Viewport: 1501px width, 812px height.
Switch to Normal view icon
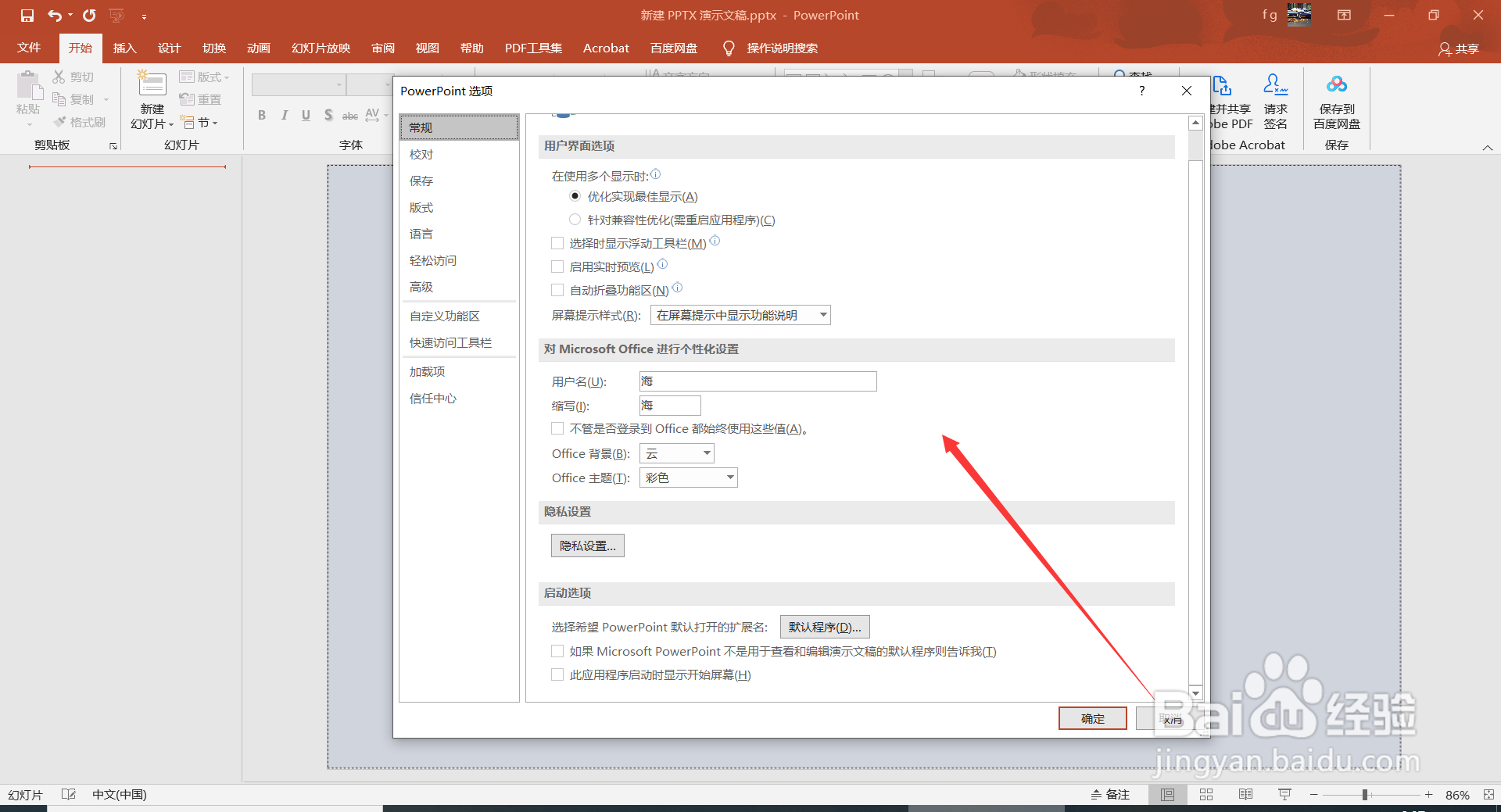(x=1167, y=794)
